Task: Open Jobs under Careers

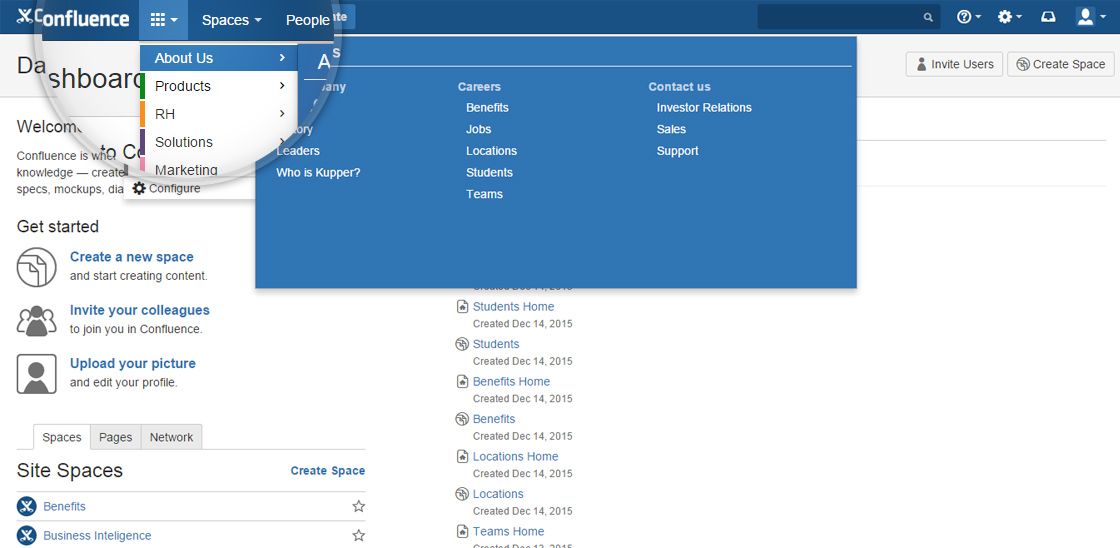Action: click(479, 129)
